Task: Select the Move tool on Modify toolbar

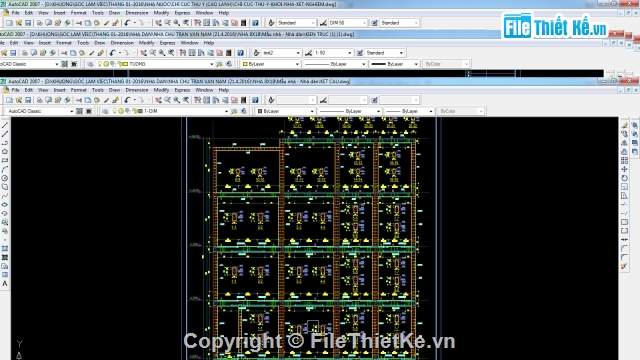Action: pyautogui.click(x=624, y=169)
